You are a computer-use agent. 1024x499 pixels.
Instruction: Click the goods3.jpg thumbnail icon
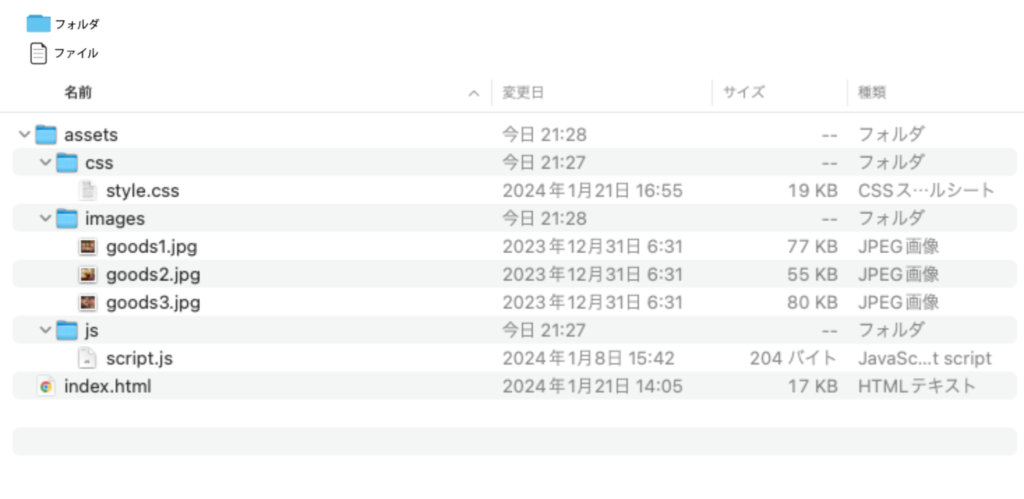coord(89,302)
